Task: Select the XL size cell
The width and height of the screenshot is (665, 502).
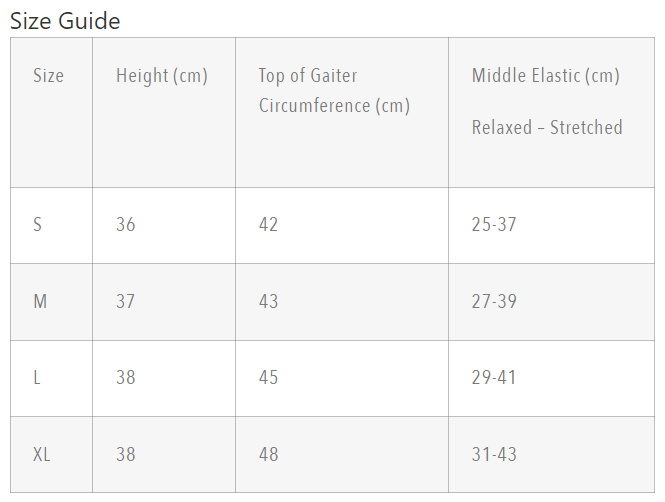Action: 42,455
